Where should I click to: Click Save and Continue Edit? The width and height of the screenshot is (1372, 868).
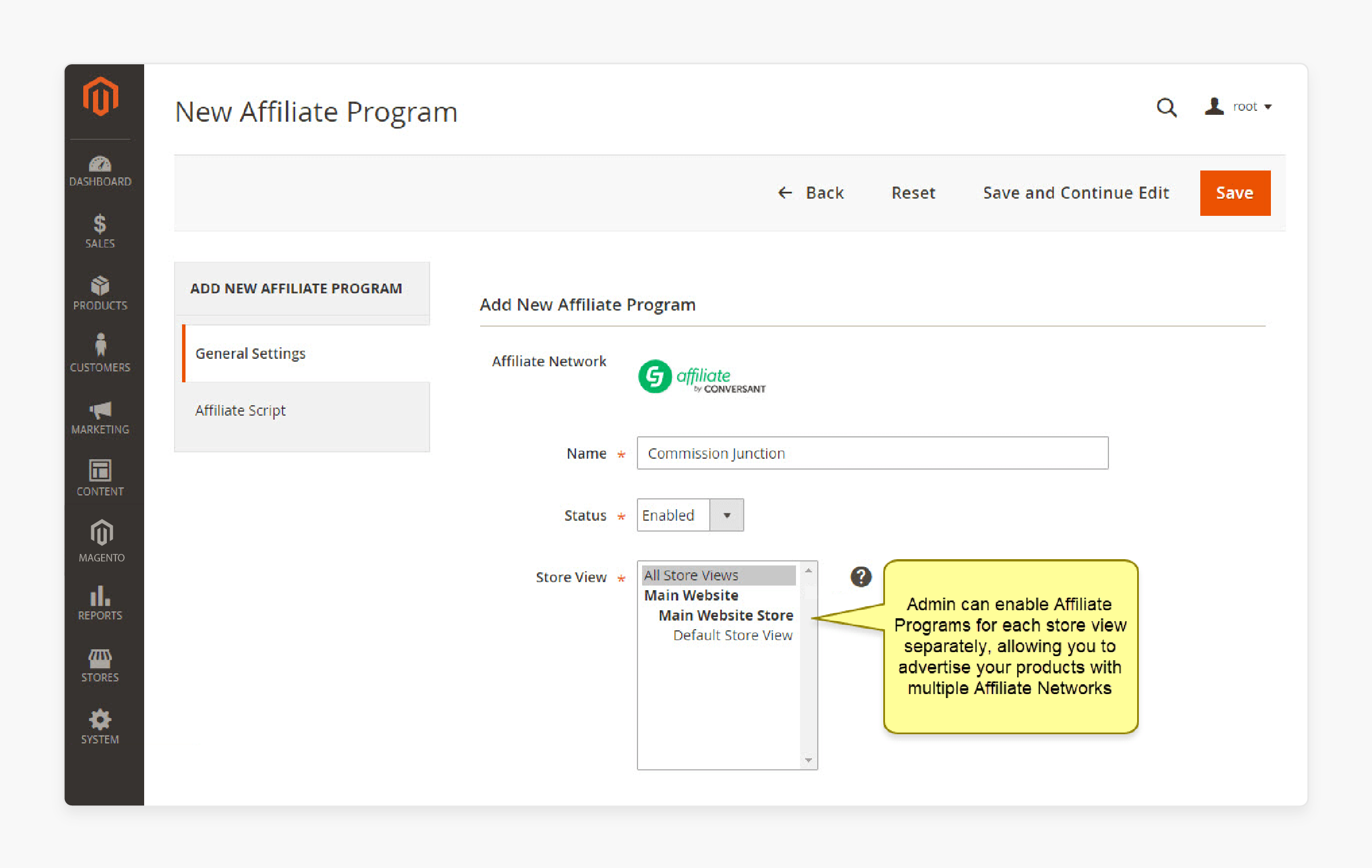(x=1076, y=193)
